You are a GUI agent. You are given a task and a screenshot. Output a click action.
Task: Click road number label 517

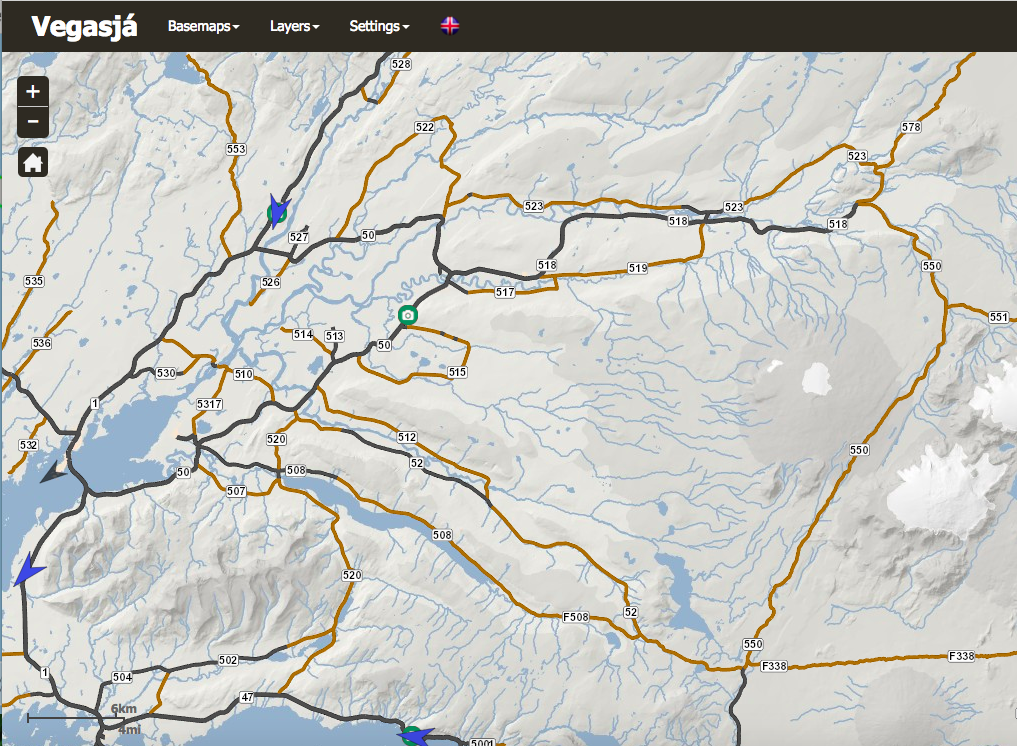pos(505,293)
